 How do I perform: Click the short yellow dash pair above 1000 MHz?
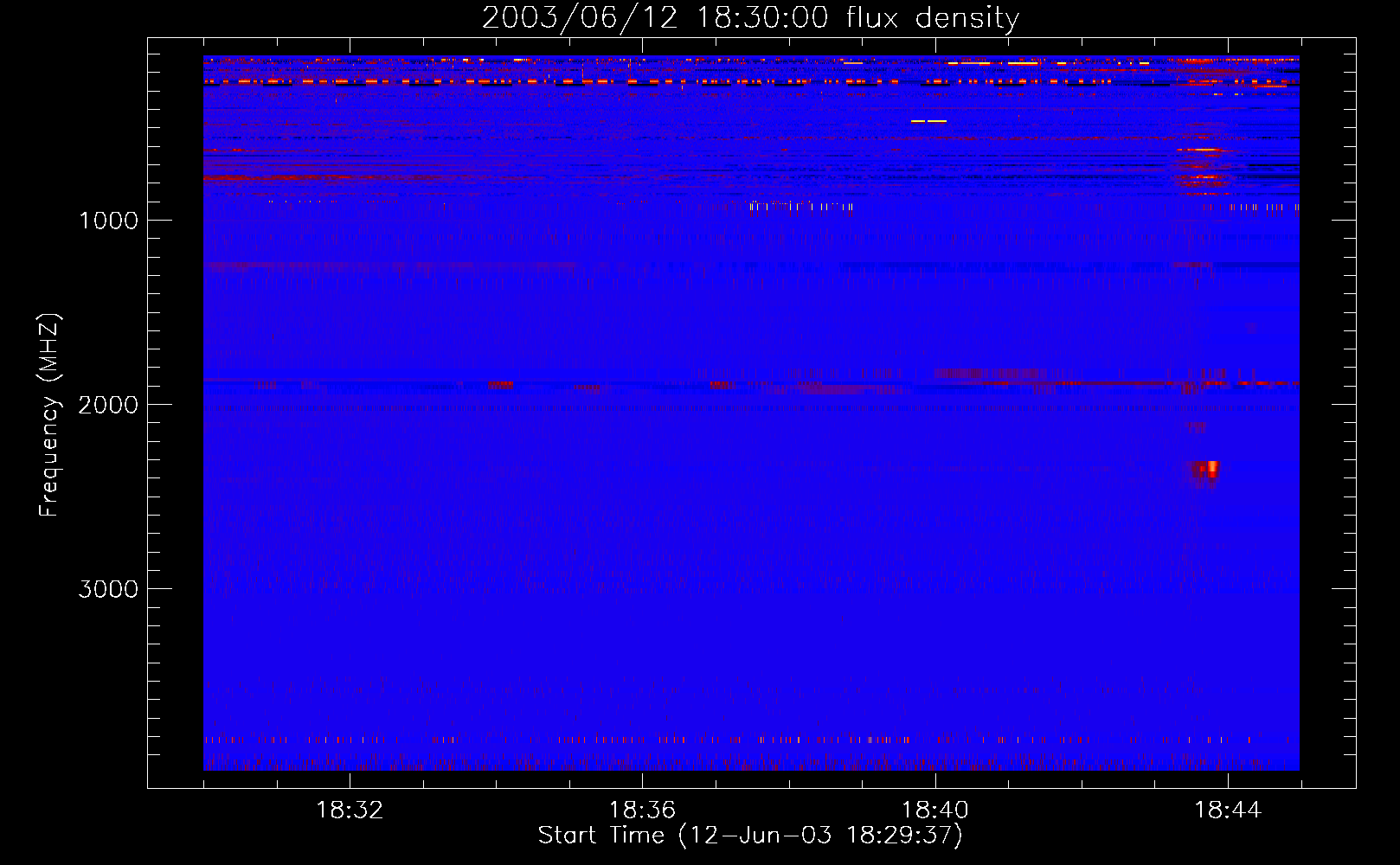[x=928, y=121]
